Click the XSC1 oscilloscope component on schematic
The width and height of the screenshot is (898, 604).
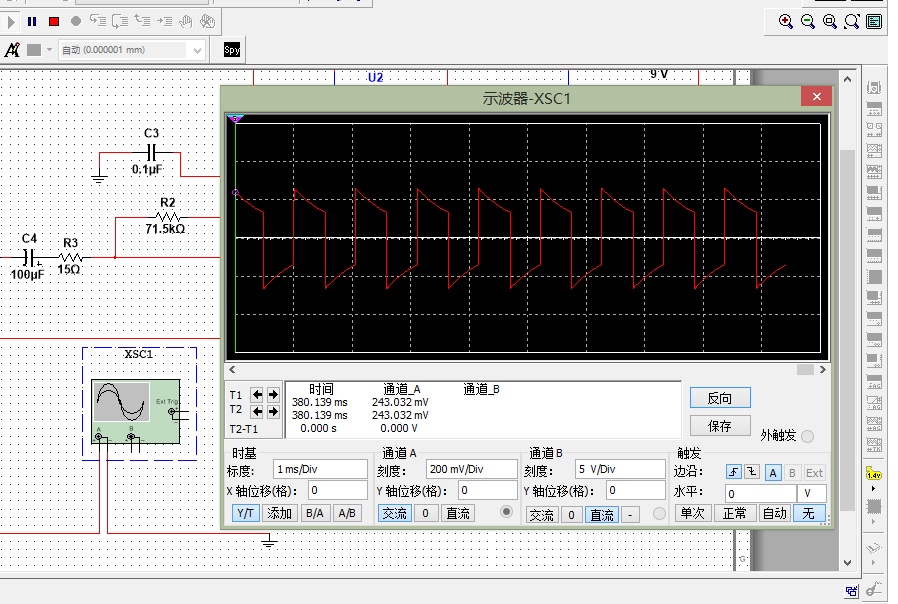click(x=136, y=412)
